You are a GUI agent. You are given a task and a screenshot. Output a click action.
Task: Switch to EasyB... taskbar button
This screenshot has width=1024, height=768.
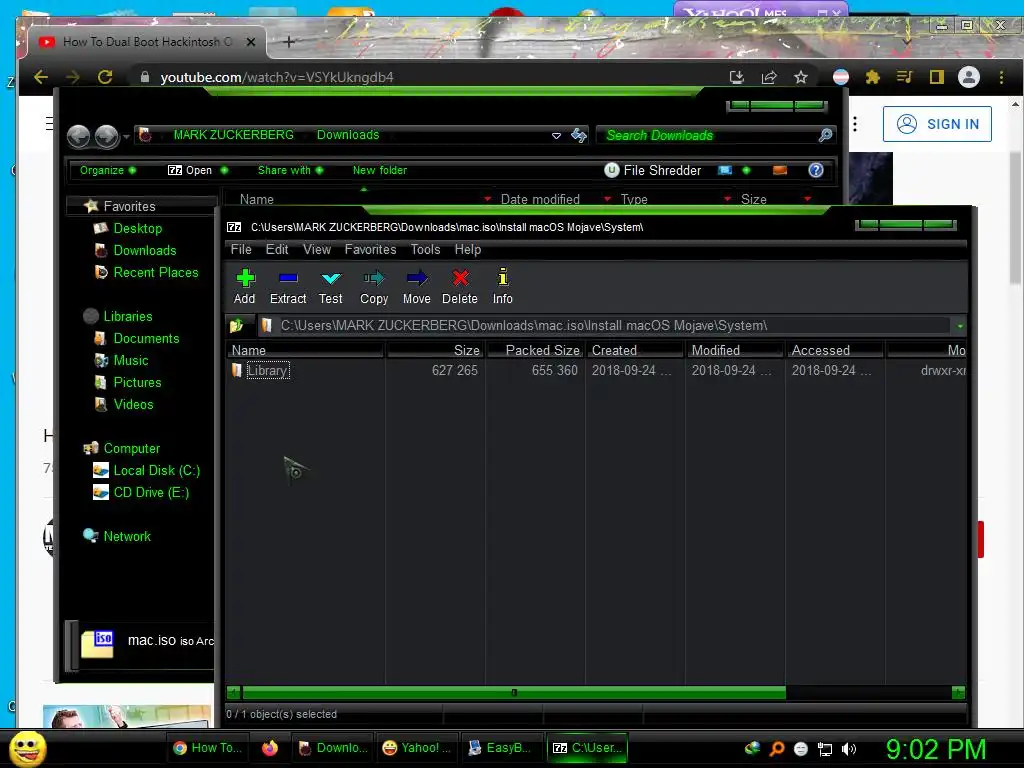point(502,748)
